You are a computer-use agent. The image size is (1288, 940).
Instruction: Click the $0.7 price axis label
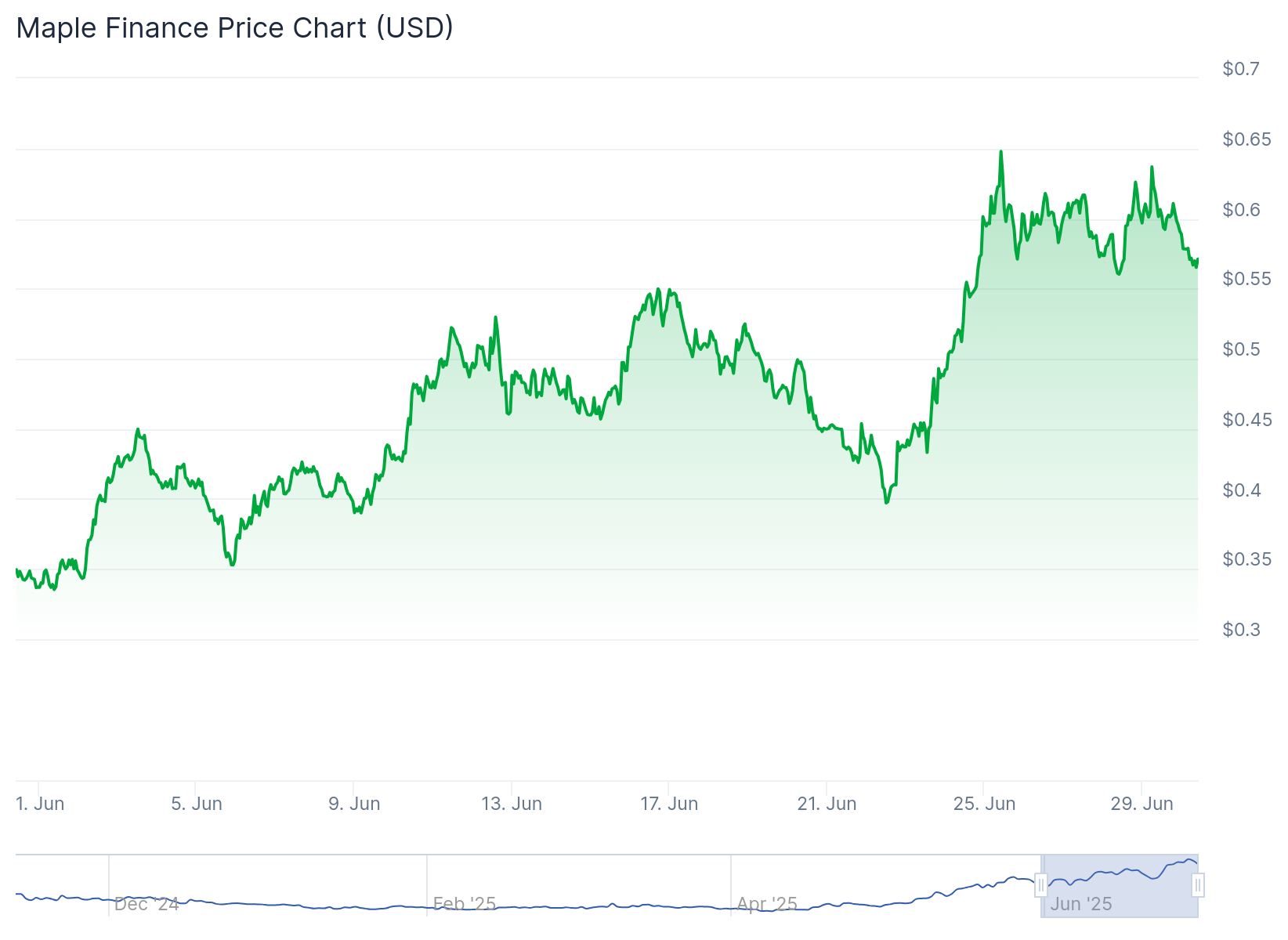(x=1241, y=69)
